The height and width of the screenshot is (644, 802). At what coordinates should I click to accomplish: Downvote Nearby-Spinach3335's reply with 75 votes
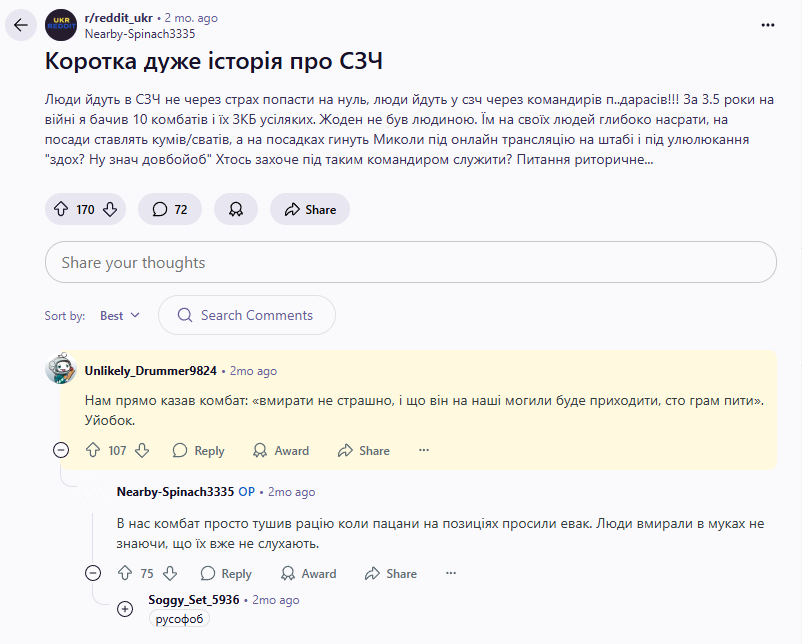click(170, 573)
